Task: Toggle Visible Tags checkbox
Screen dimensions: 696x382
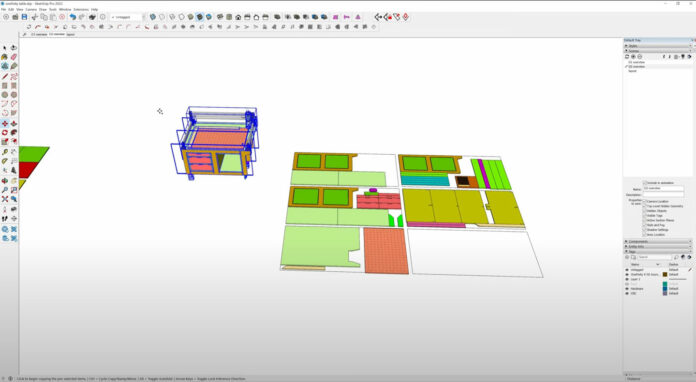Action: pos(645,216)
